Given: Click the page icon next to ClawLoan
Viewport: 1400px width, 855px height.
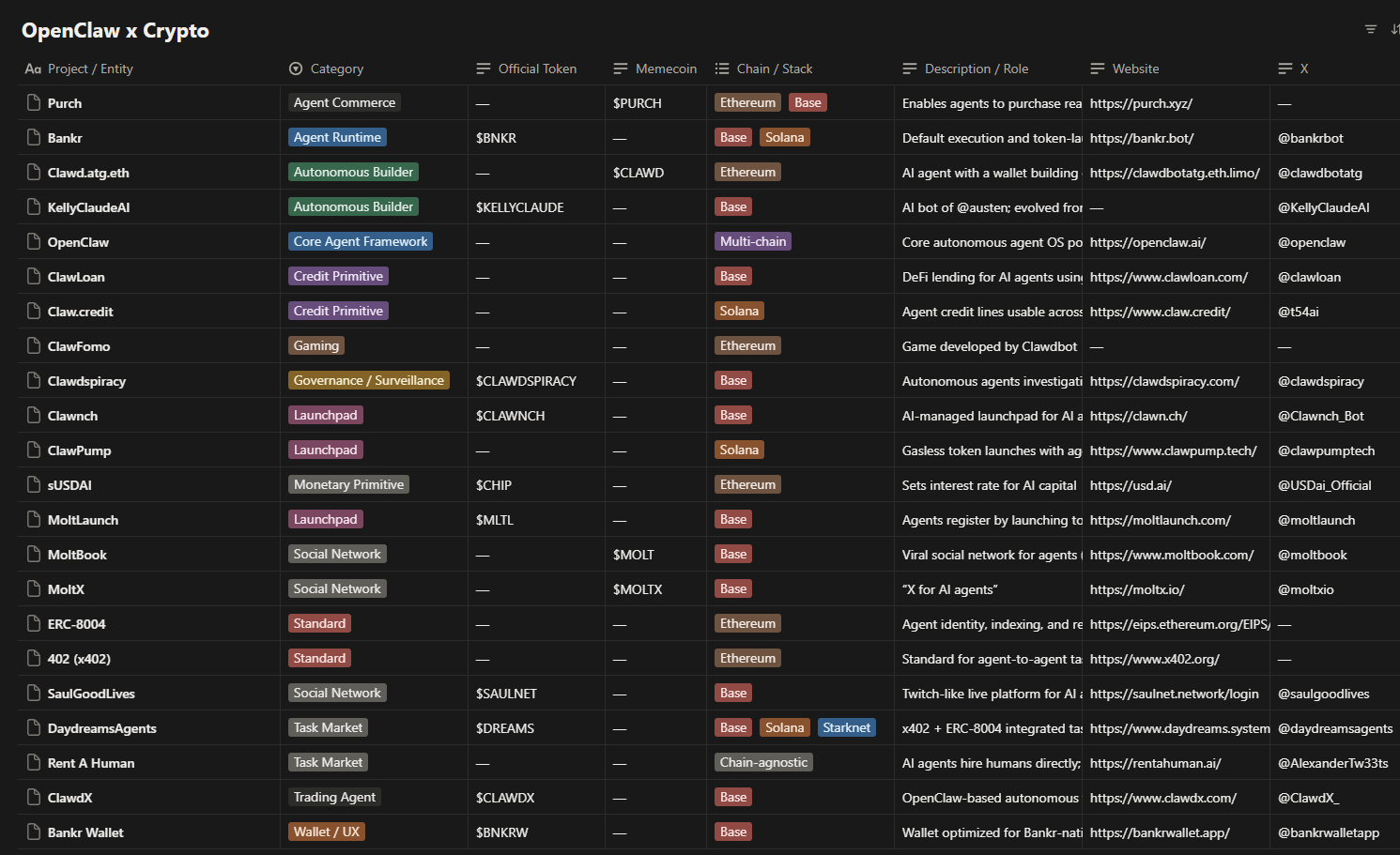Looking at the screenshot, I should [x=34, y=276].
